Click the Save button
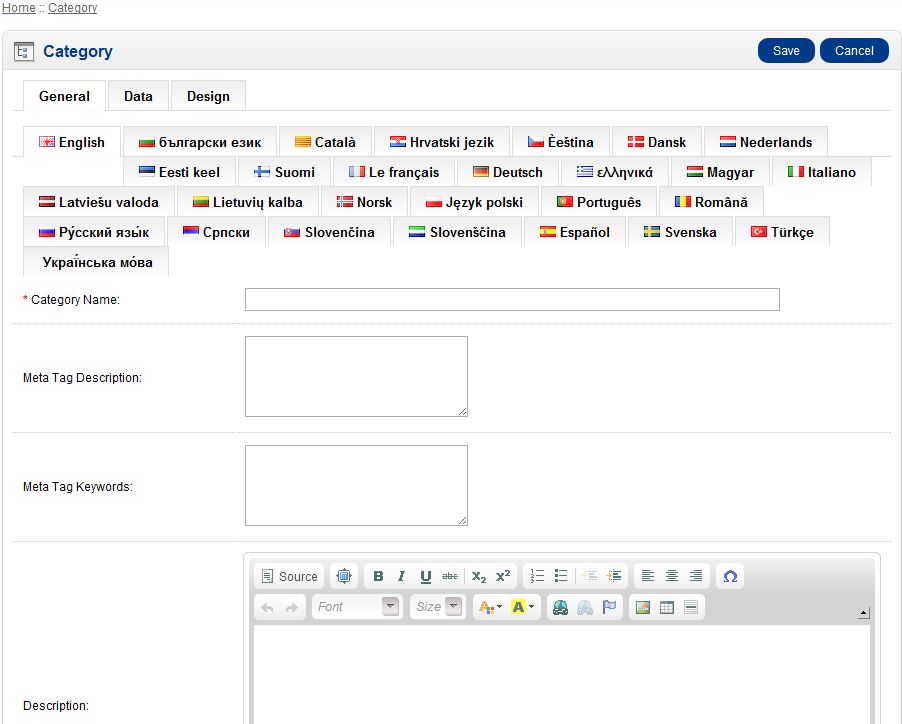The image size is (902, 724). tap(786, 51)
